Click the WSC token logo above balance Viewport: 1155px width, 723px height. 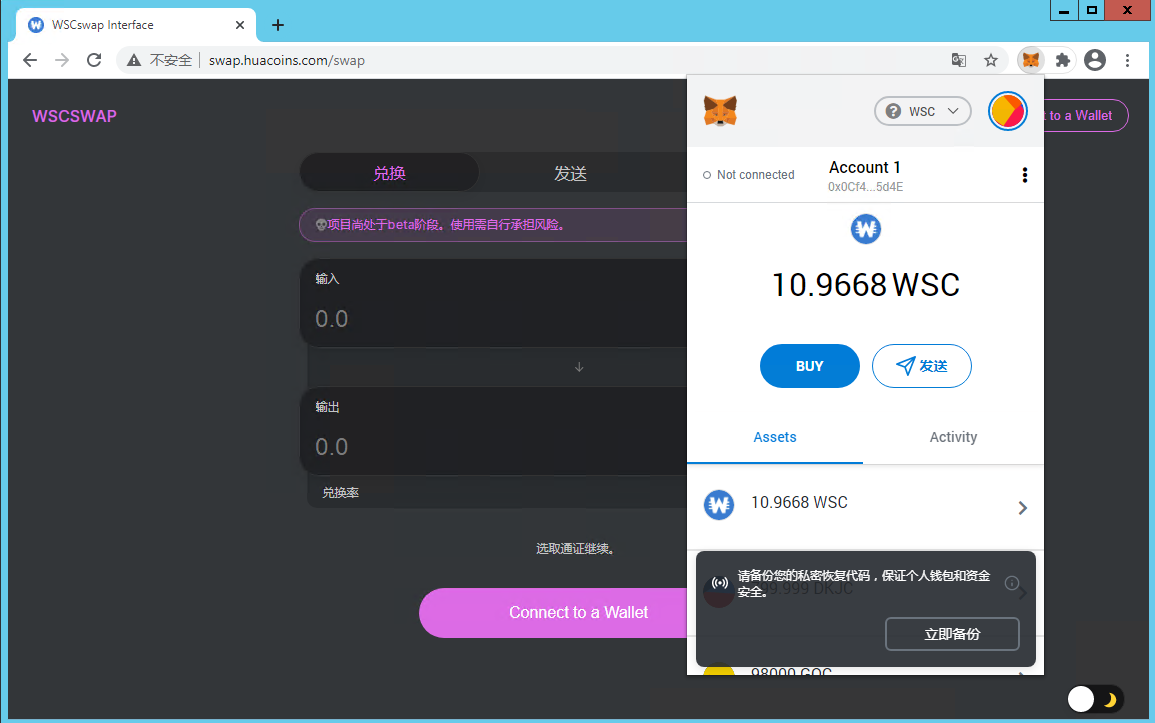(866, 229)
